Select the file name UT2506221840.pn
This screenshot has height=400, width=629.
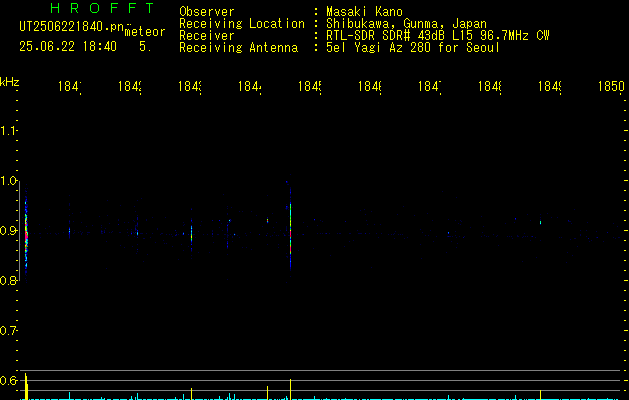[71, 27]
